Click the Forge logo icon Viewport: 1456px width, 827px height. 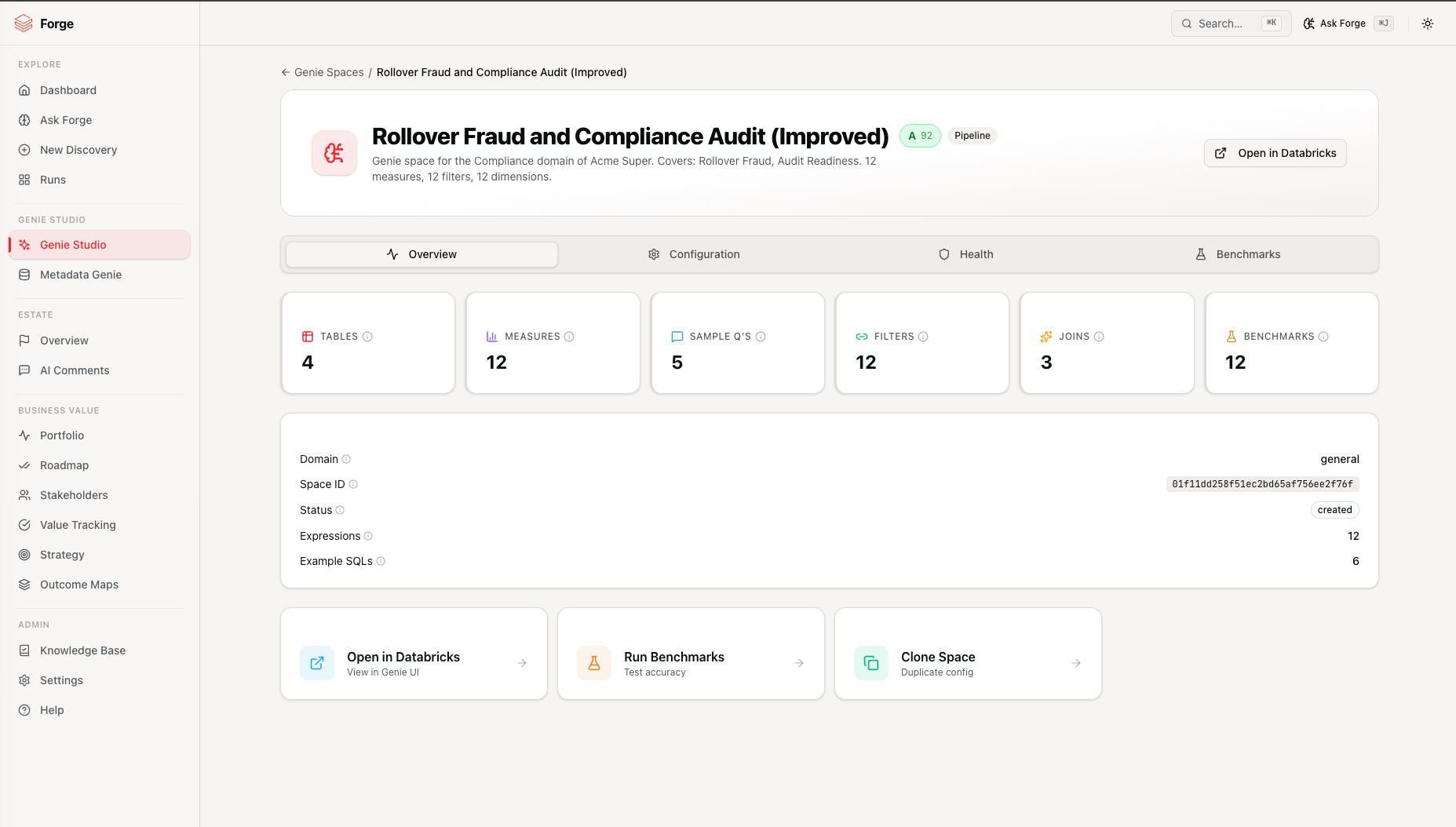24,24
